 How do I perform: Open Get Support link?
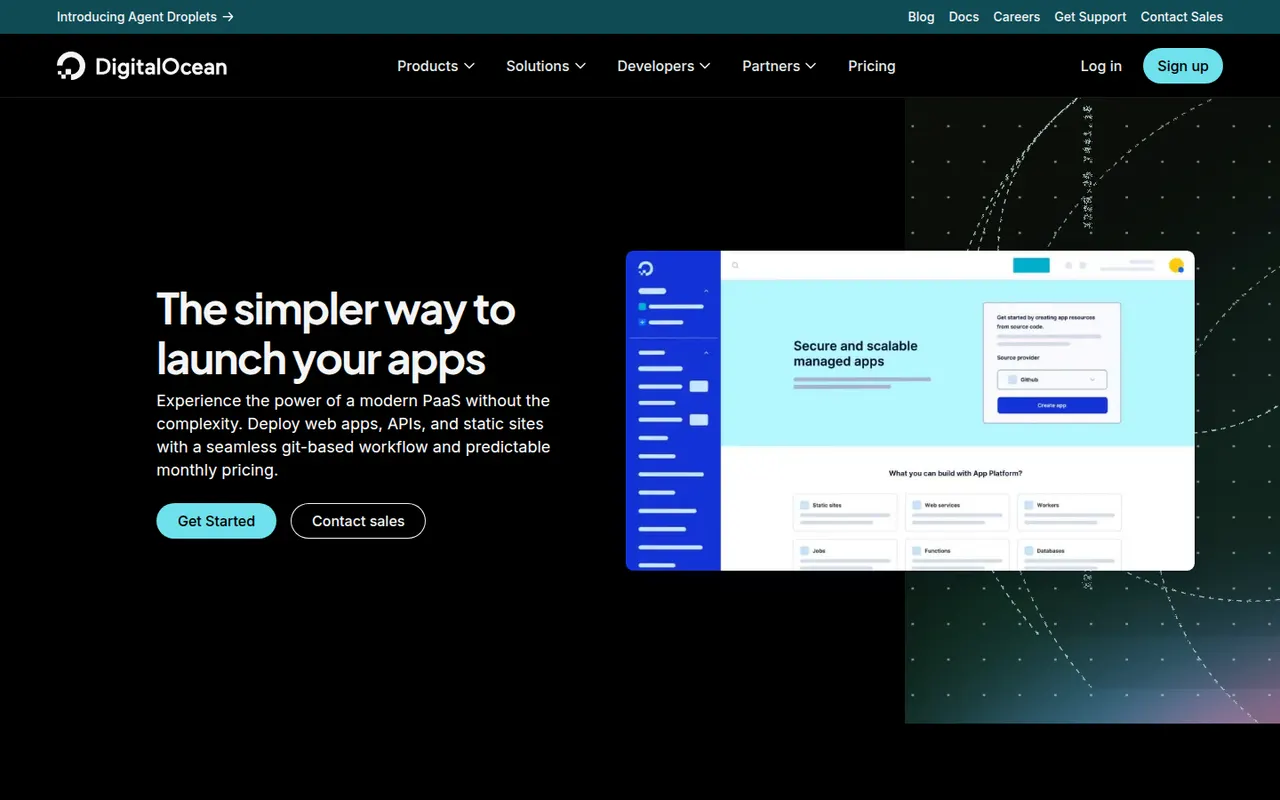(1090, 17)
